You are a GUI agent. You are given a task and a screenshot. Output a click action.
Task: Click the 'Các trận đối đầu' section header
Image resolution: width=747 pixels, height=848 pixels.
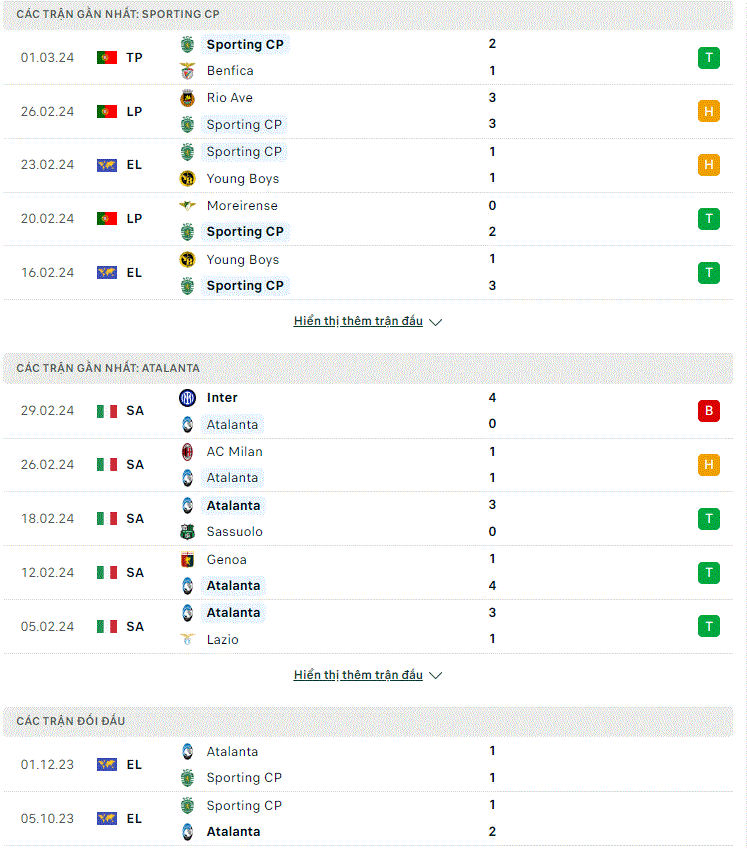368,721
